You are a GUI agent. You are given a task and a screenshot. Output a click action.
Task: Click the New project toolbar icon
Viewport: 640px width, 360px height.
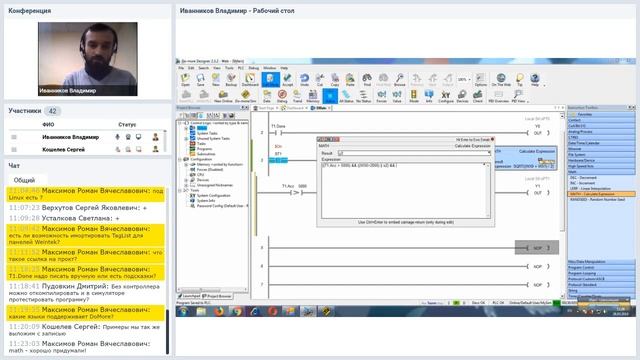point(216,79)
